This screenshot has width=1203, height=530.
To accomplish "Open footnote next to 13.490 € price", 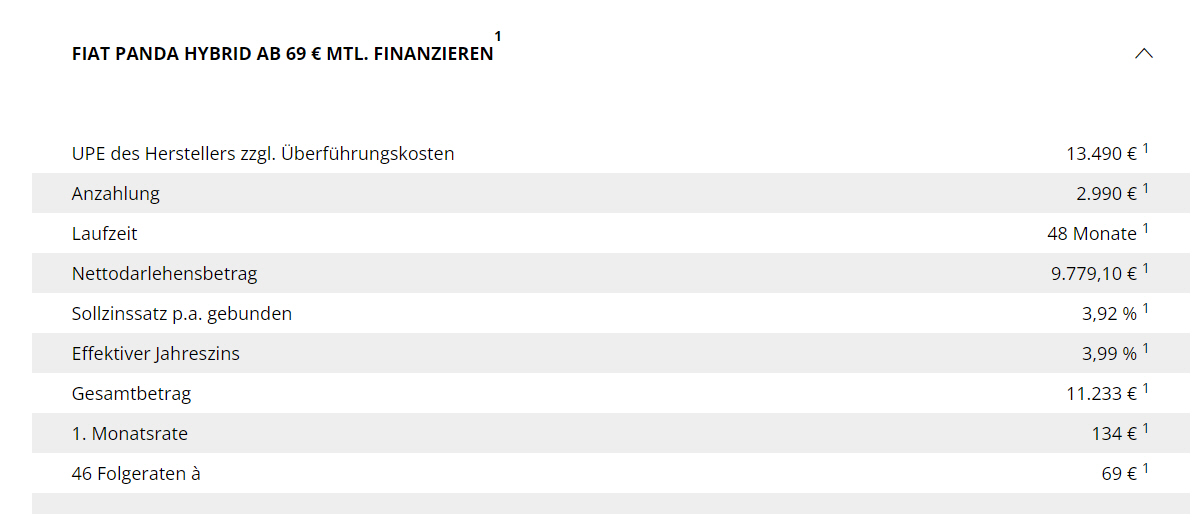I will pos(1146,149).
